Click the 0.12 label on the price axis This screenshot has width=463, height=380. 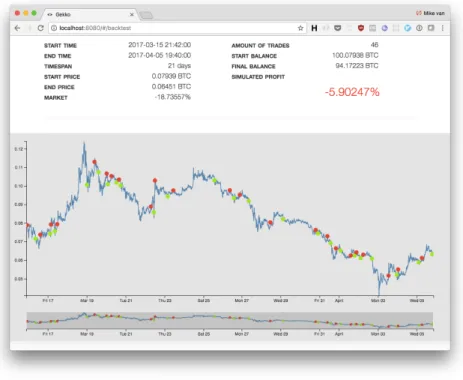(19, 149)
